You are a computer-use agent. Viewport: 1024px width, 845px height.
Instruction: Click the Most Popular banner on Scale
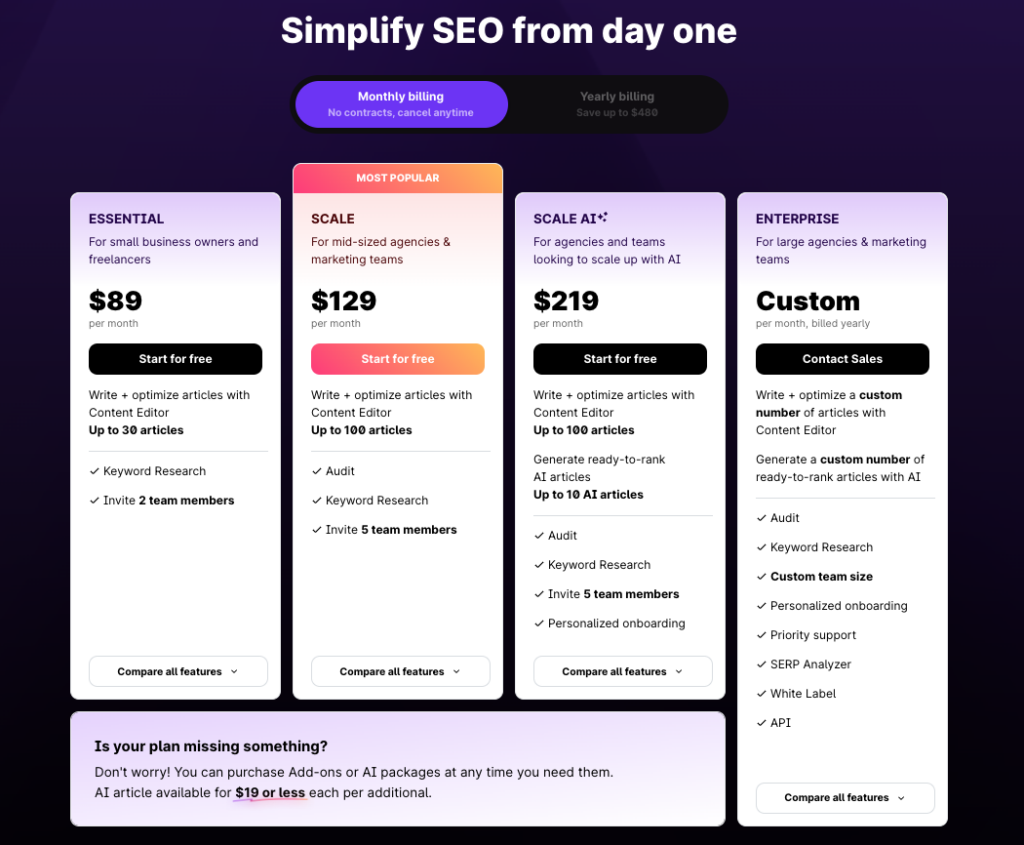pos(398,178)
